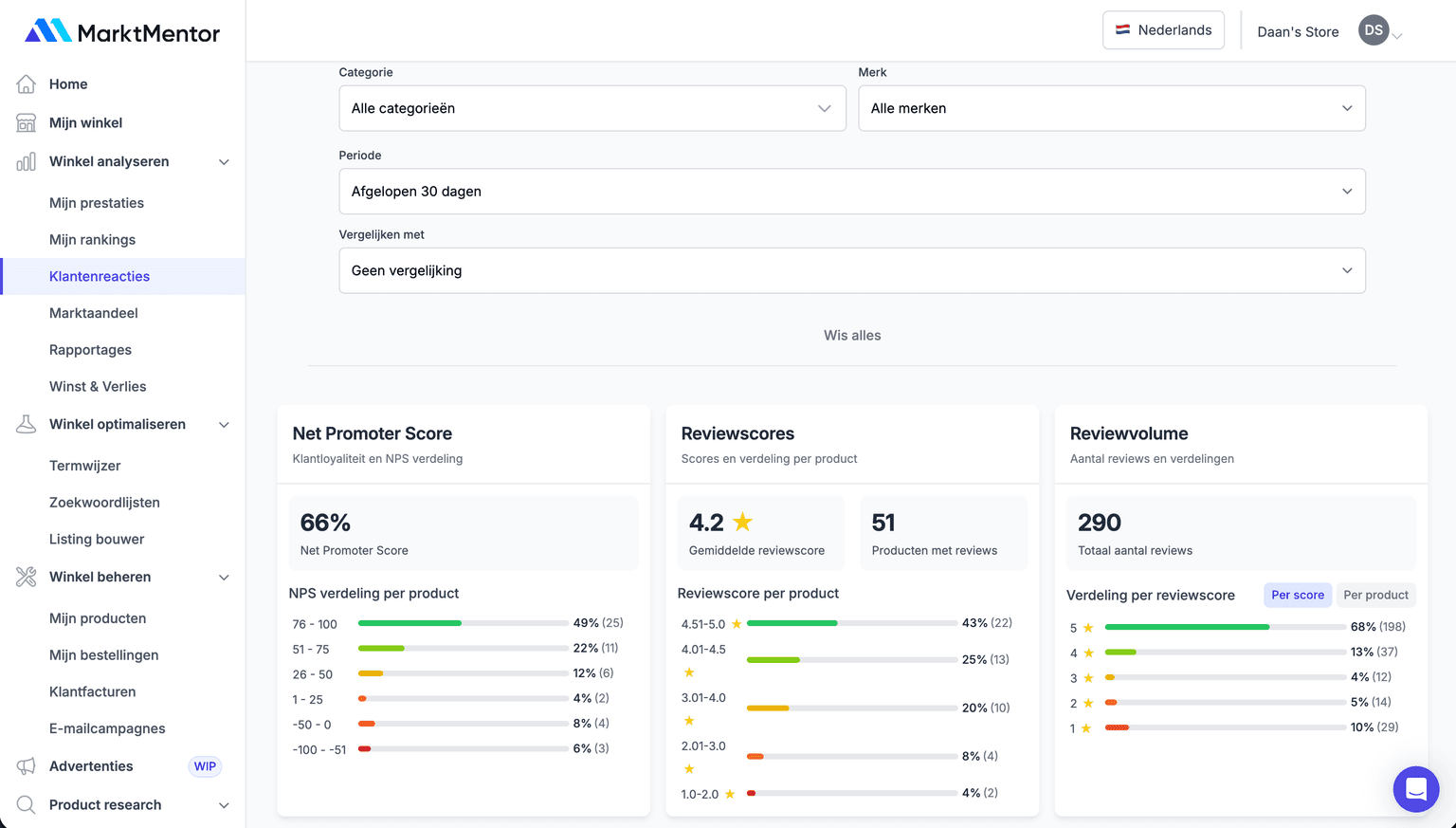Screen dimensions: 1456x828
Task: Expand the Periode selector
Action: (x=851, y=191)
